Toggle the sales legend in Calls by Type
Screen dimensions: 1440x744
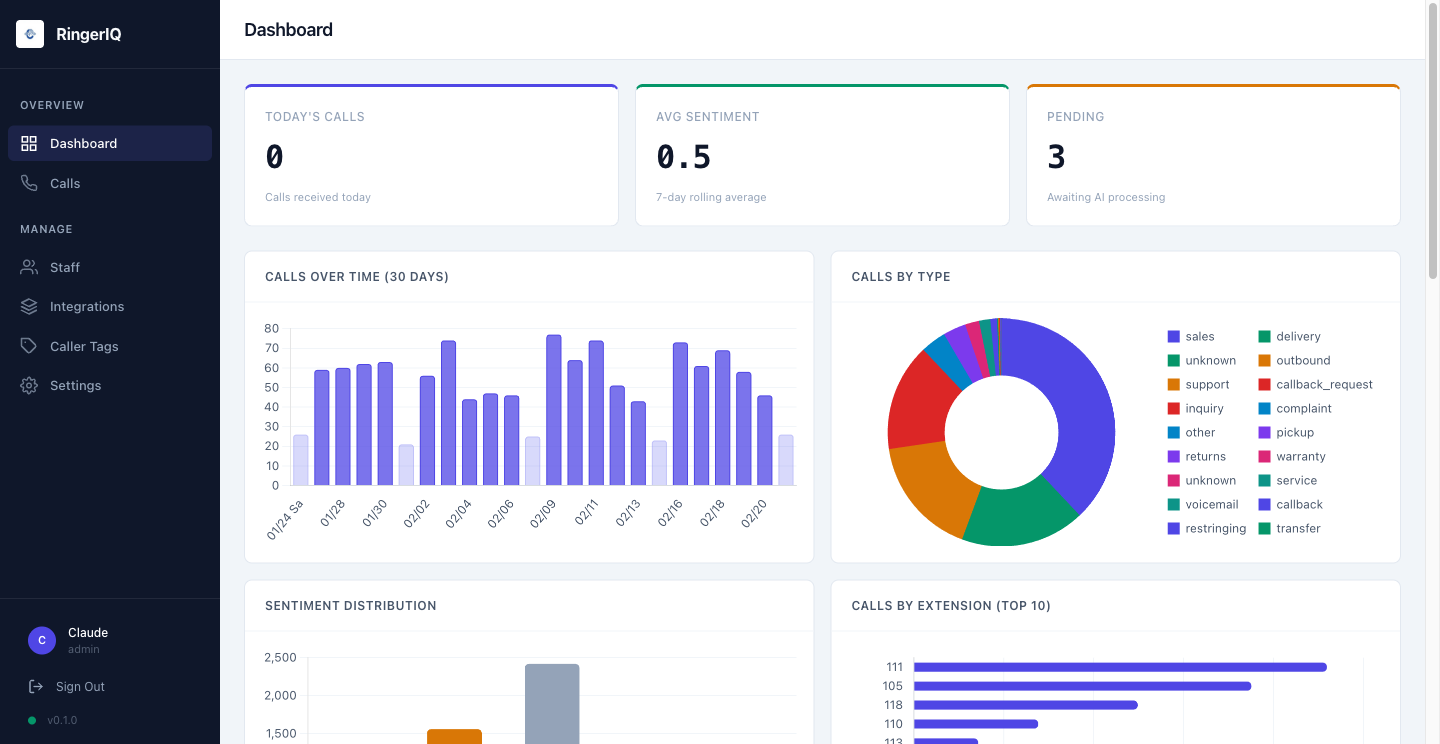(1193, 336)
